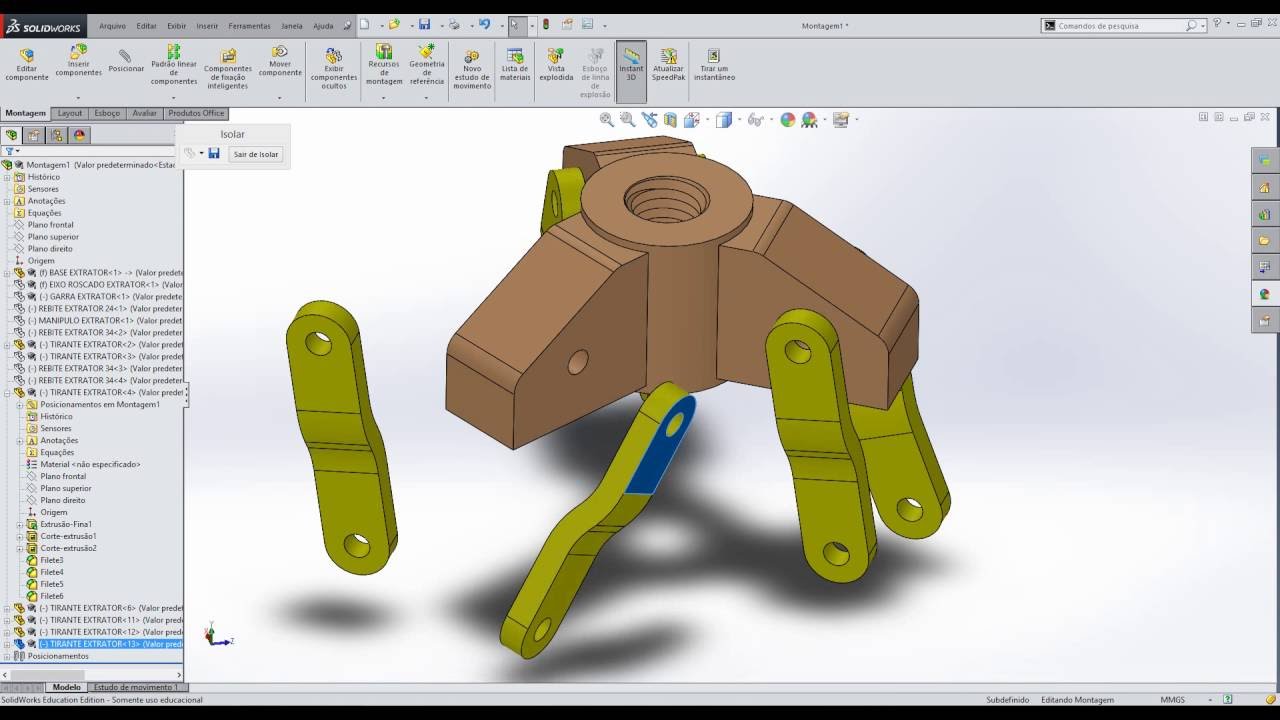Screen dimensions: 1280x720
Task: Select the Posicionar mate tool
Action: pos(126,61)
